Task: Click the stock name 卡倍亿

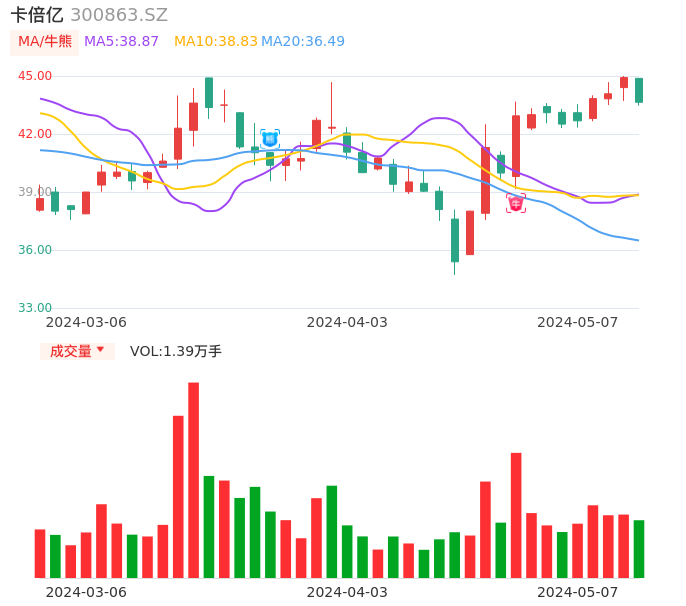Action: (x=37, y=15)
